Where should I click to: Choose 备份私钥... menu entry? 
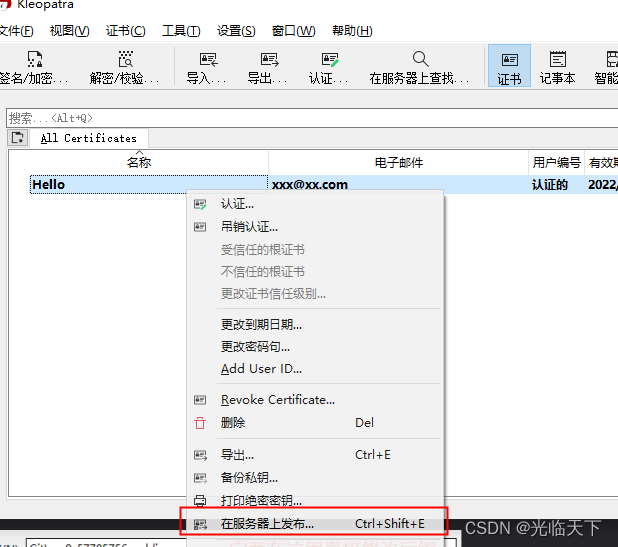click(x=315, y=478)
